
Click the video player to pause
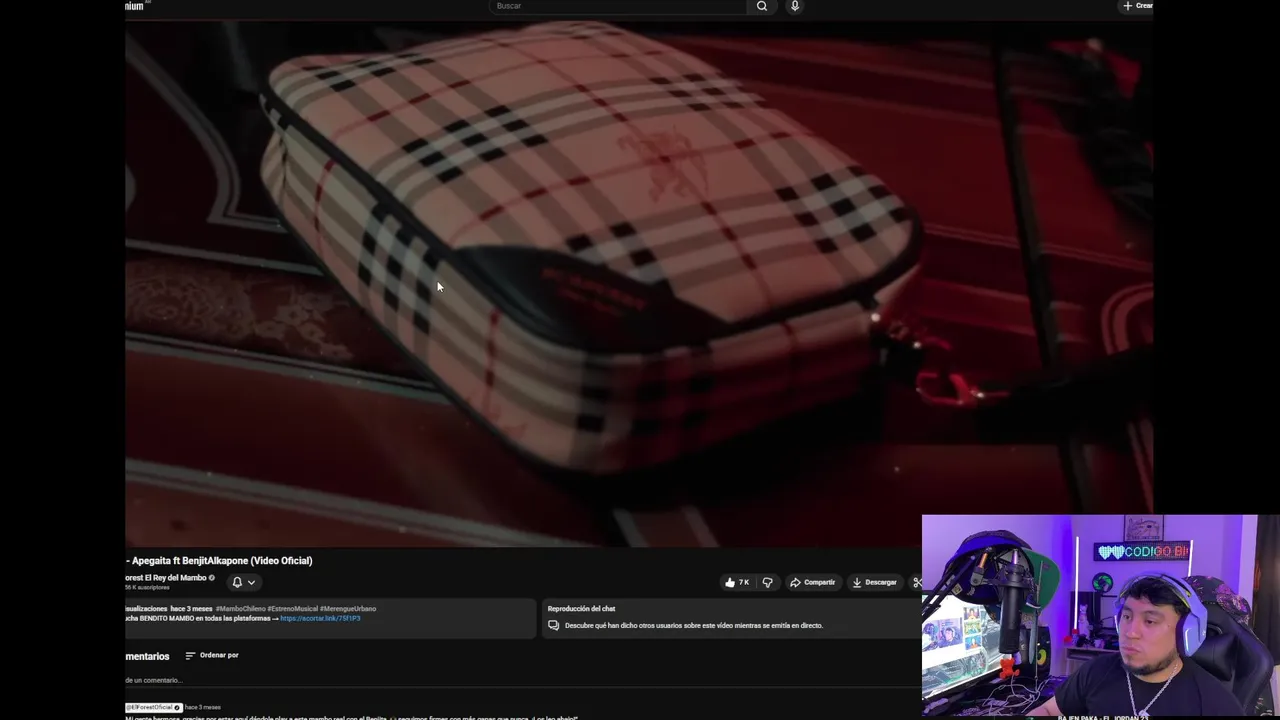(639, 283)
